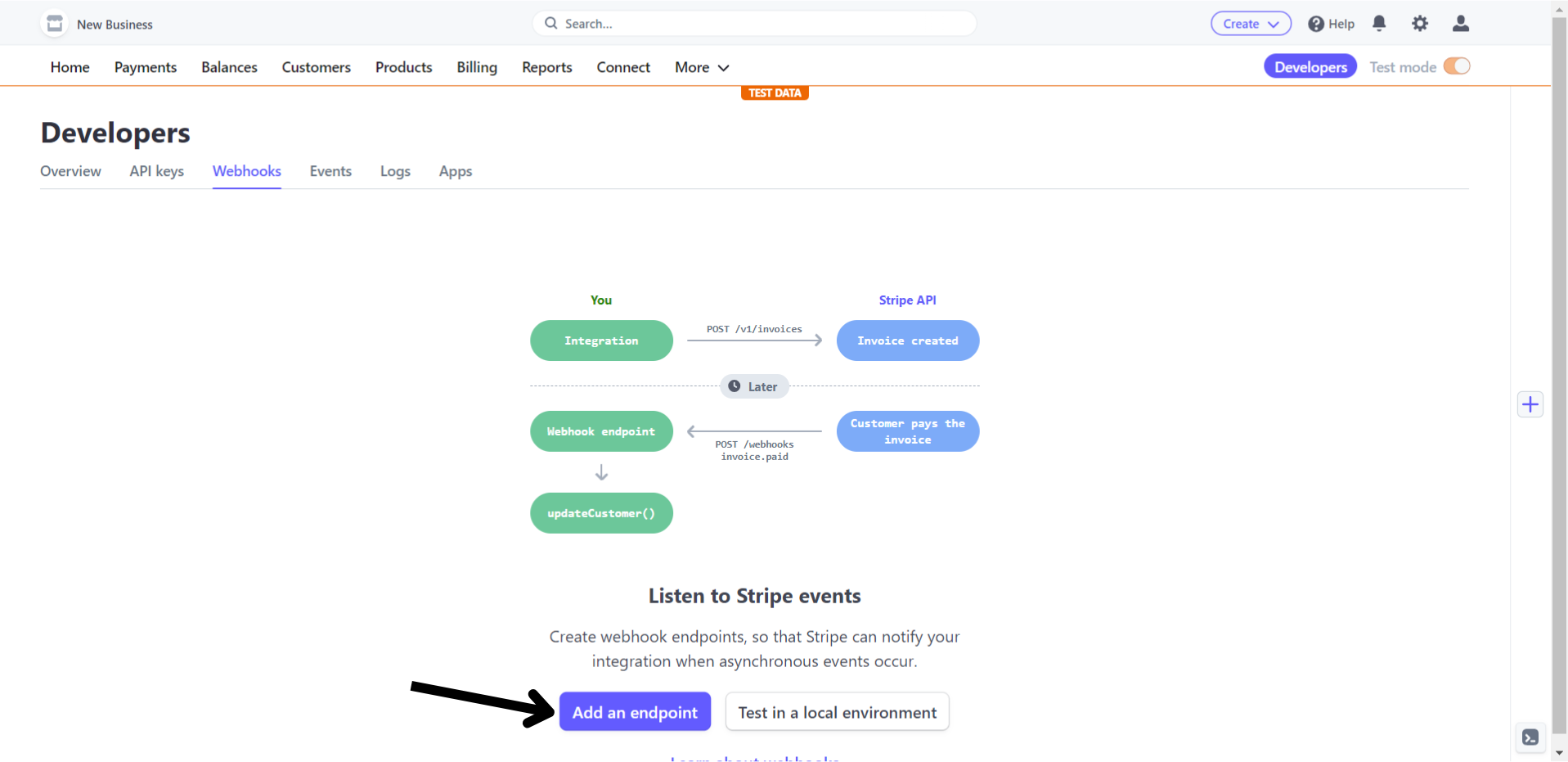Image resolution: width=1568 pixels, height=762 pixels.
Task: Type in the Search field
Action: pos(761,24)
